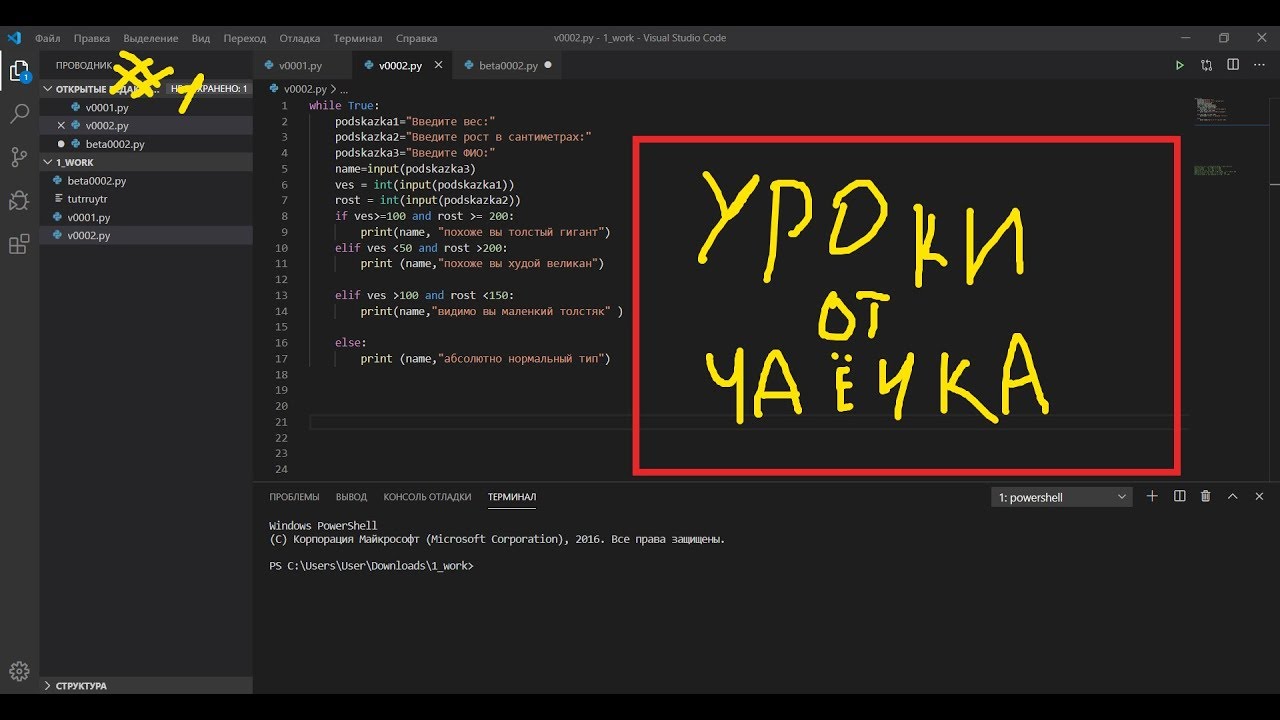The height and width of the screenshot is (720, 1280).
Task: Open the Справка menu
Action: point(417,38)
